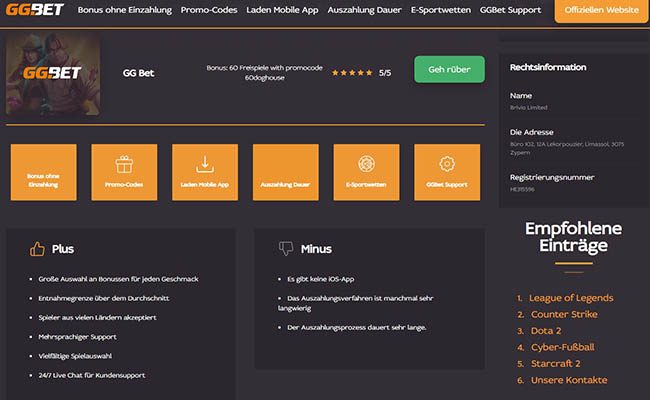650x400 pixels.
Task: Click the gift icon on Promo-Codes tile
Action: click(x=124, y=164)
